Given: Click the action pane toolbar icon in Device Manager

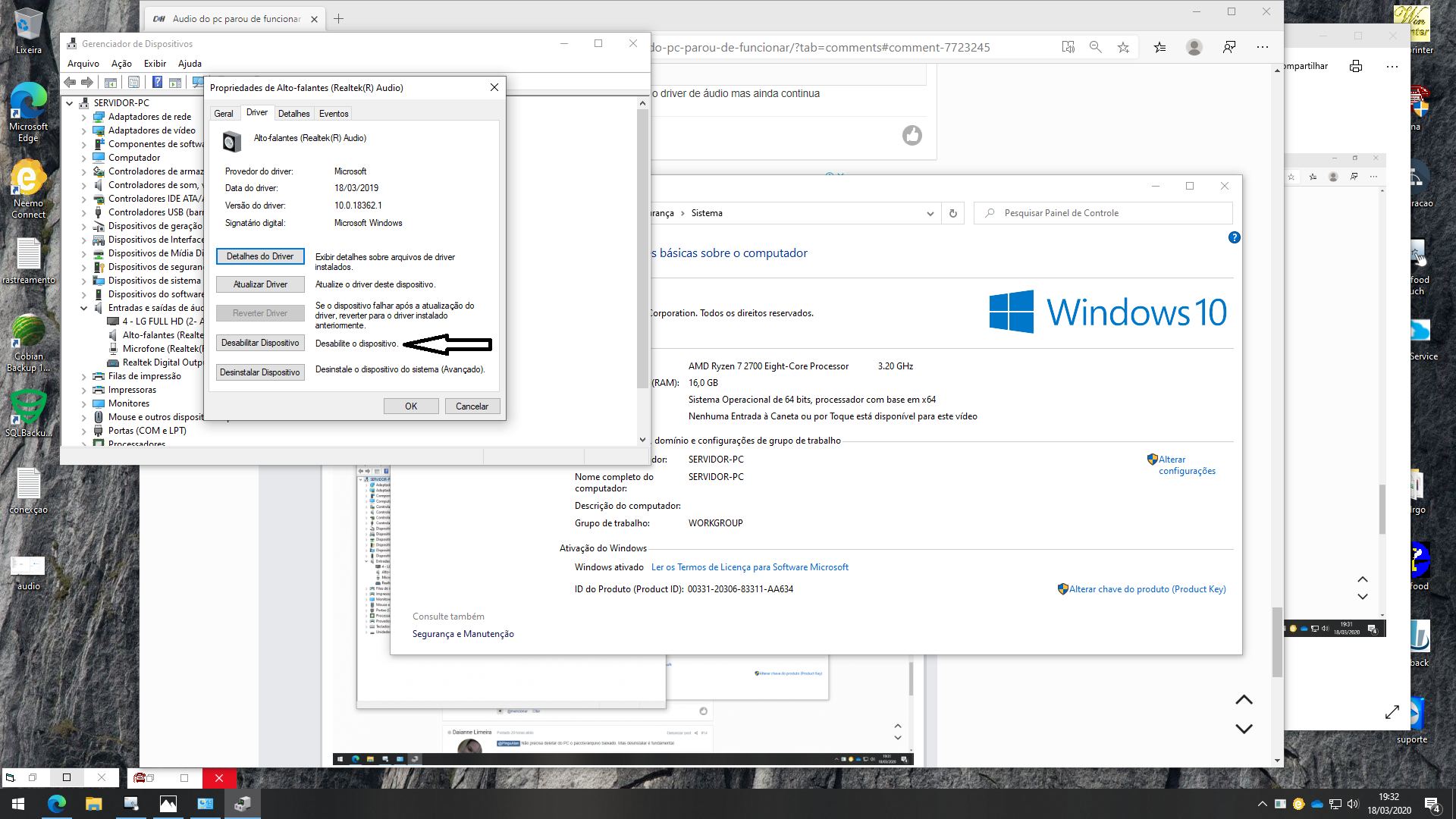Looking at the screenshot, I should pos(175,82).
